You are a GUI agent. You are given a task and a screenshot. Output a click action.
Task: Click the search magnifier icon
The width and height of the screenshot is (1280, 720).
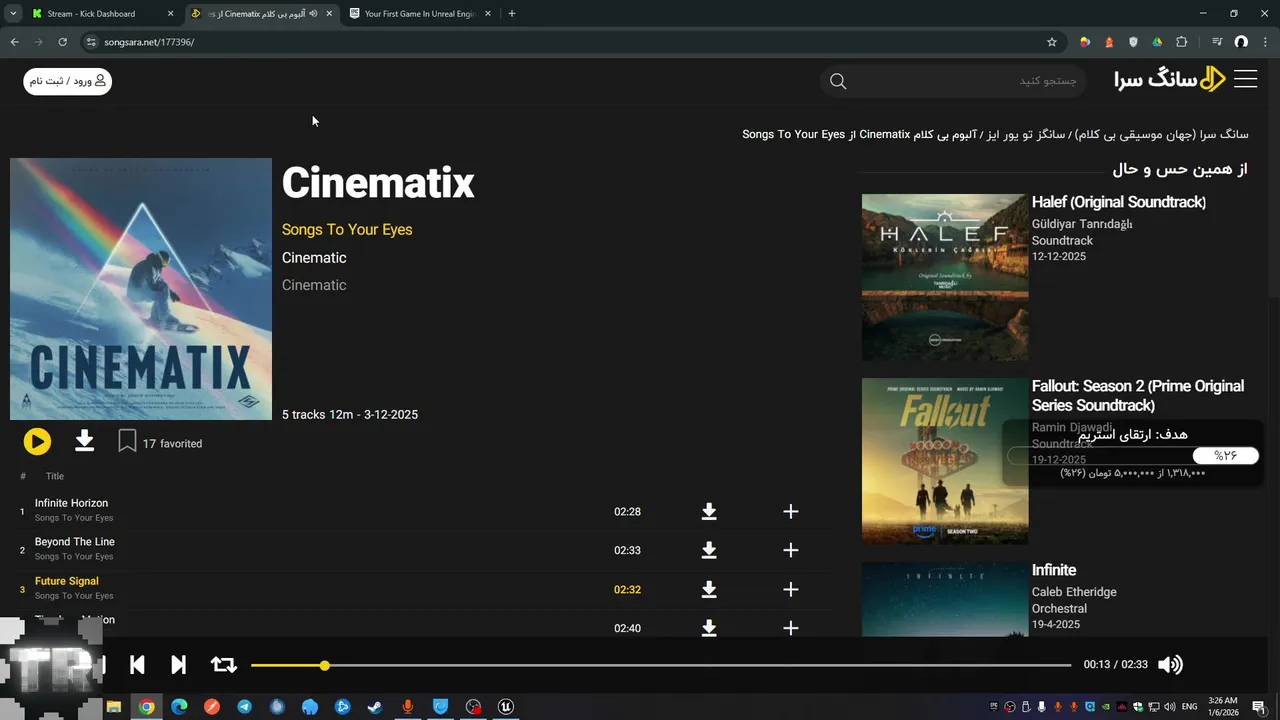[838, 81]
